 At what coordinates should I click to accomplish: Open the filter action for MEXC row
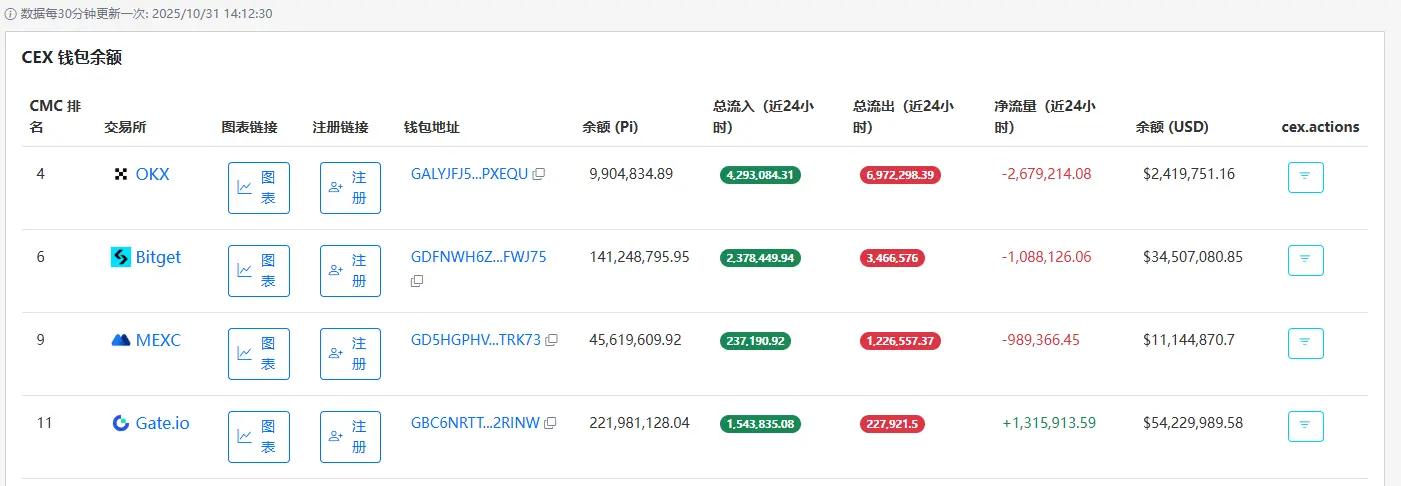click(x=1305, y=343)
